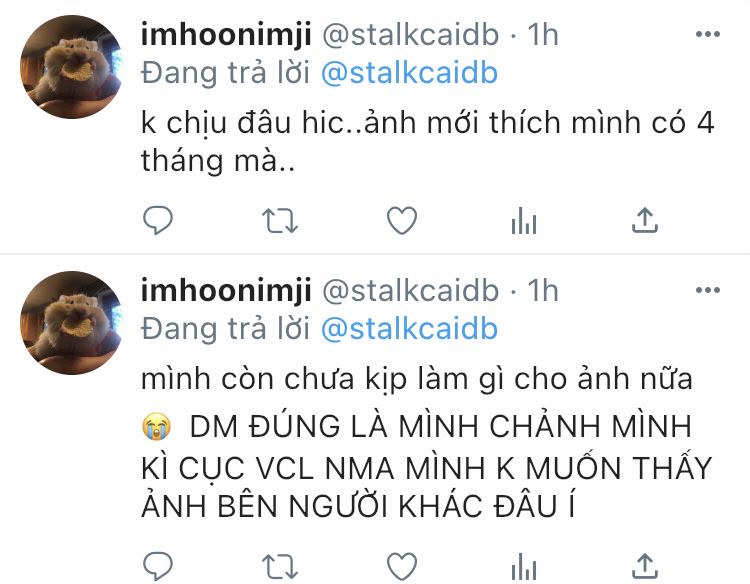Open second tweet text in capitals
This screenshot has height=584, width=750.
427,466
